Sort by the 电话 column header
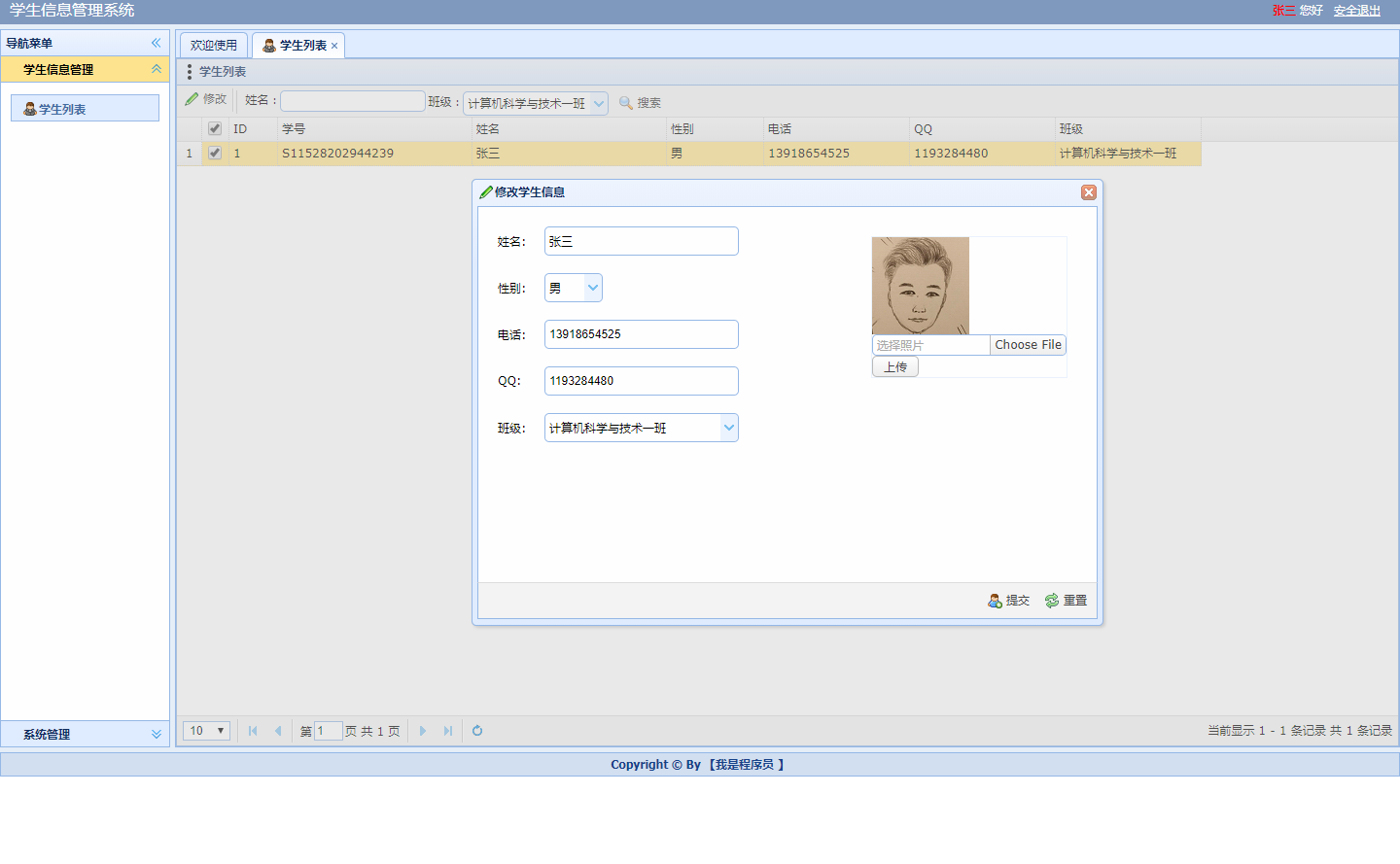Image resolution: width=1400 pixels, height=864 pixels. point(836,129)
